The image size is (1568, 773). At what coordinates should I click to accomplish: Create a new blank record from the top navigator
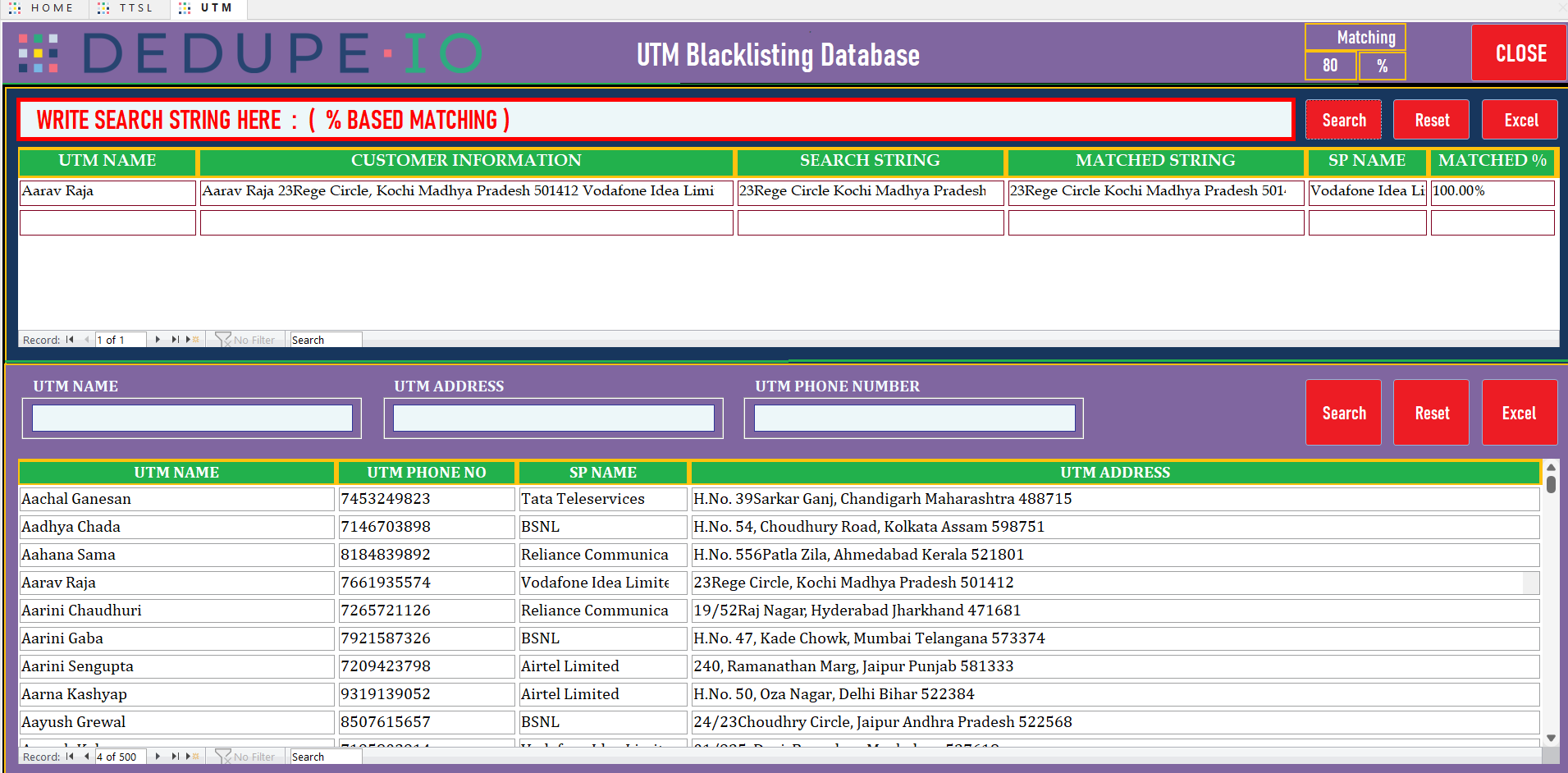[x=192, y=339]
